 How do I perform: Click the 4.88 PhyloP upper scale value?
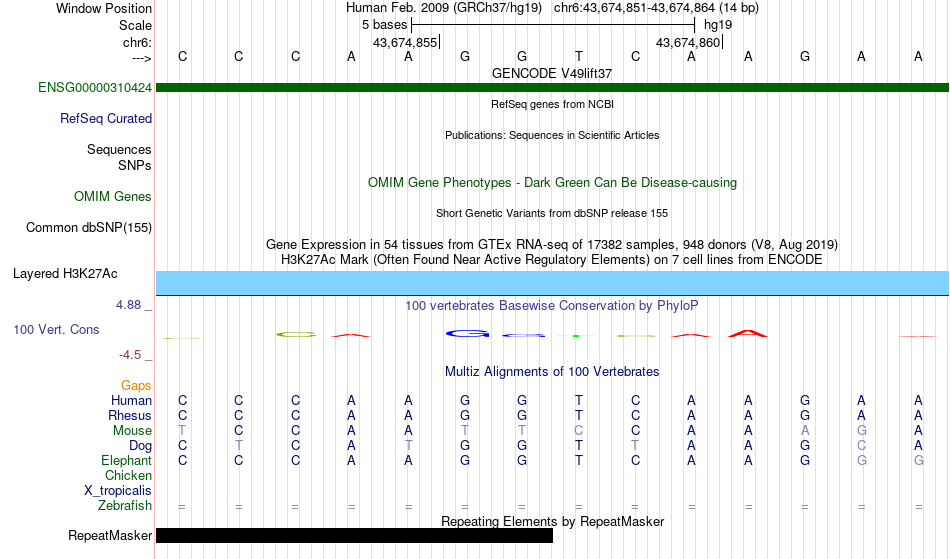coord(128,305)
